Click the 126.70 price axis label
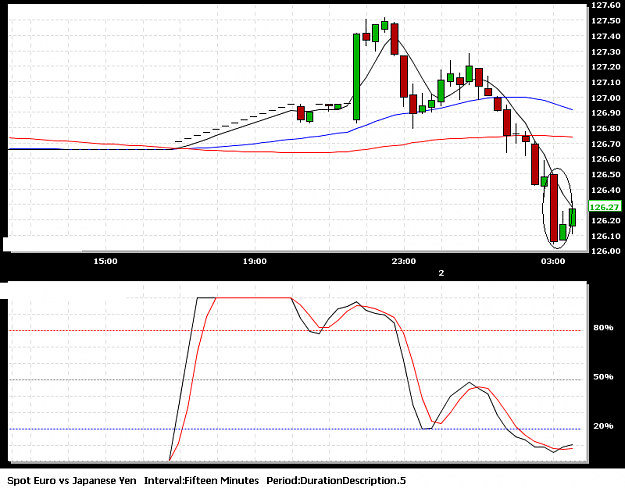 [x=606, y=144]
